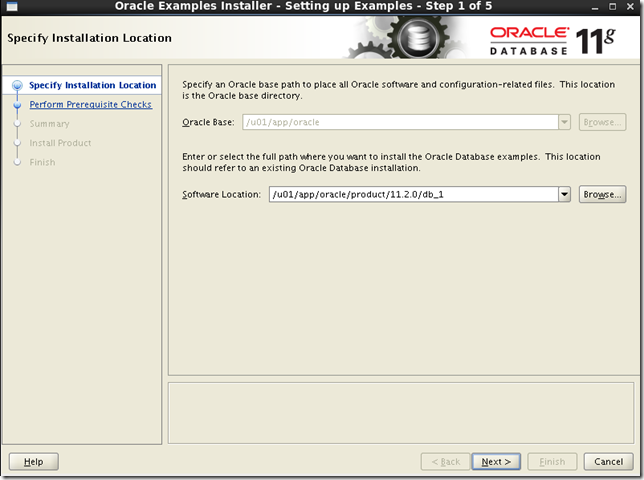Click the Software Location label
The width and height of the screenshot is (644, 480).
click(x=221, y=194)
